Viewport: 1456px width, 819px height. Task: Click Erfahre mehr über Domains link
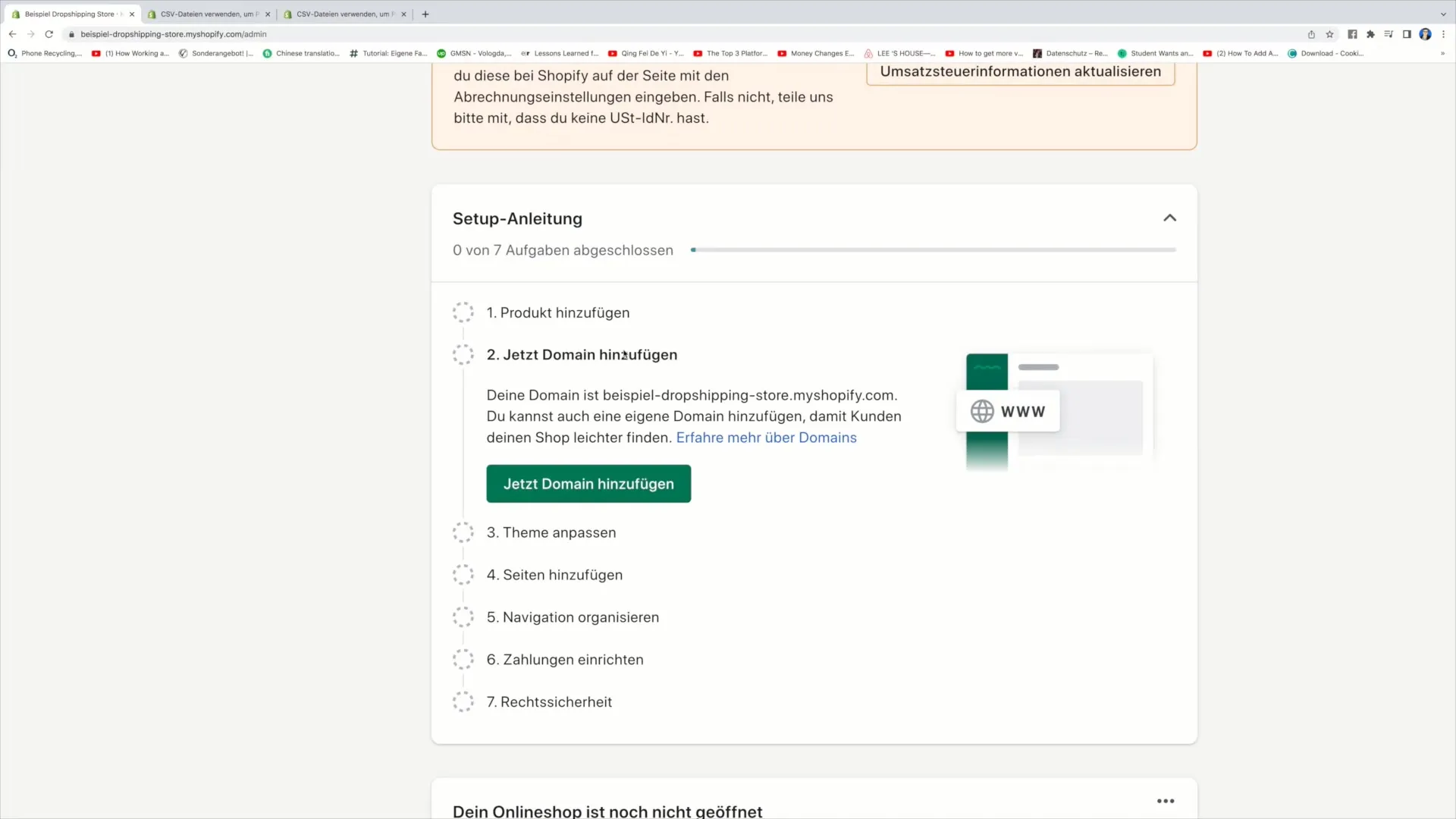tap(766, 438)
